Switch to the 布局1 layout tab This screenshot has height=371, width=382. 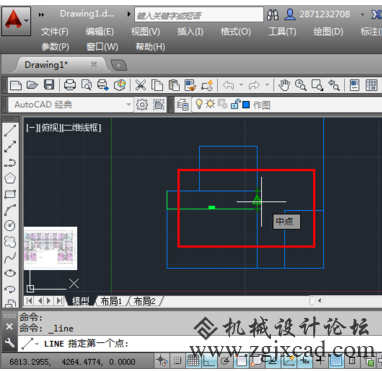pos(111,301)
